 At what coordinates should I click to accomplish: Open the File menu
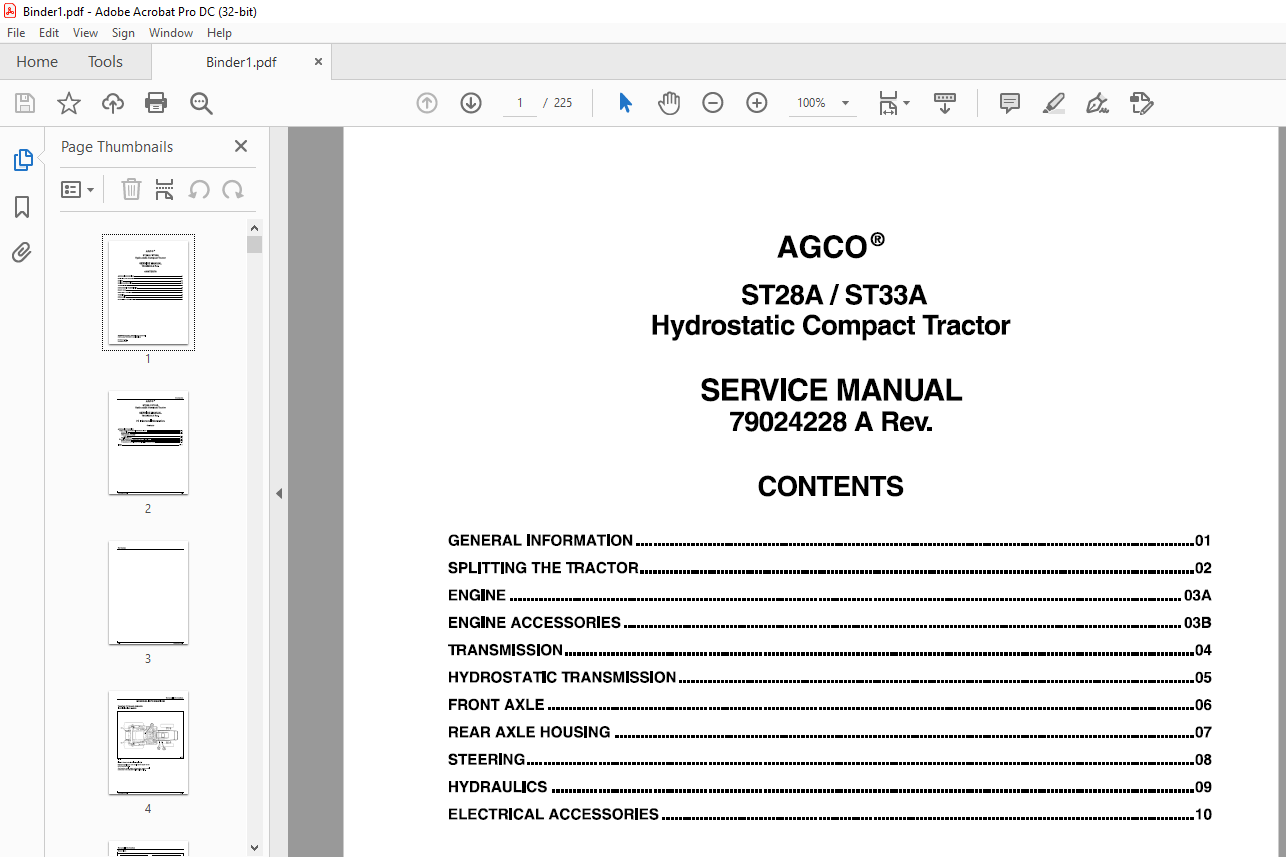point(16,33)
